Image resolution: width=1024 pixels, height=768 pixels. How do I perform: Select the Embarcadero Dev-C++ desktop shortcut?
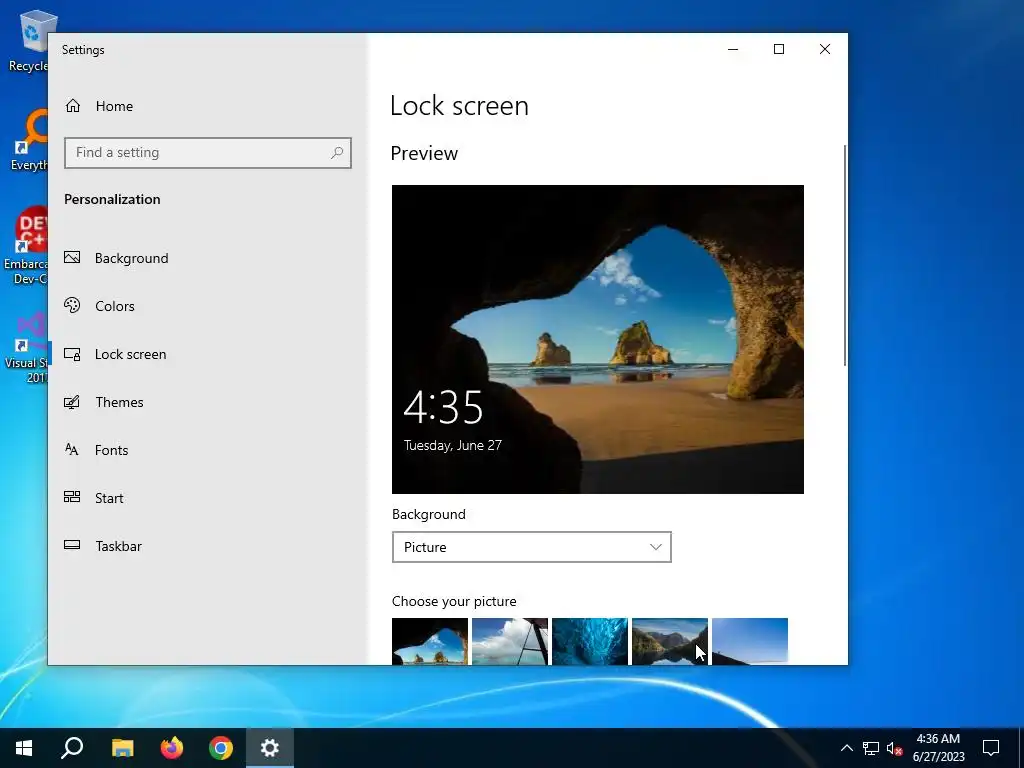click(x=26, y=246)
